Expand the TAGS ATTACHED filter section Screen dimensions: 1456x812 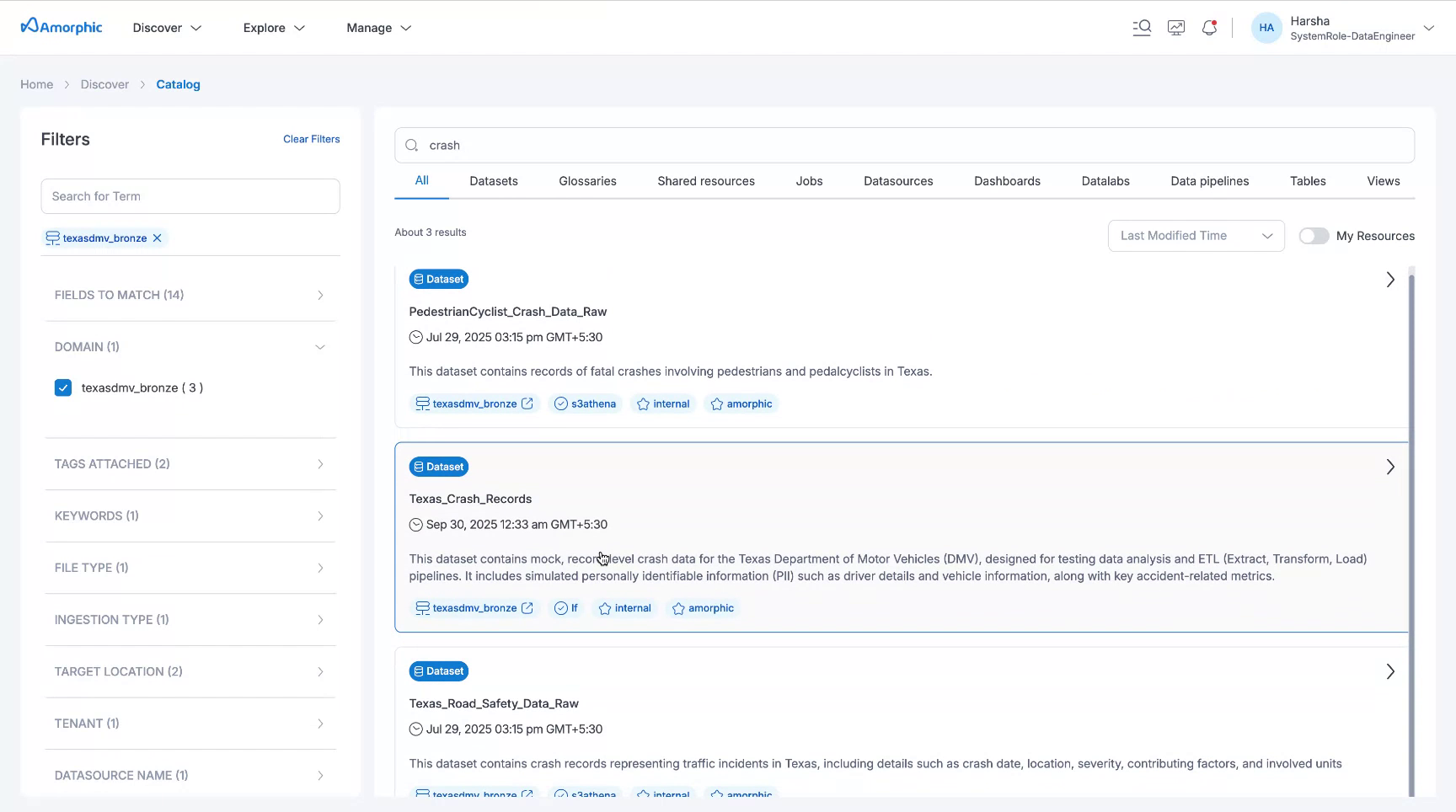[x=190, y=464]
